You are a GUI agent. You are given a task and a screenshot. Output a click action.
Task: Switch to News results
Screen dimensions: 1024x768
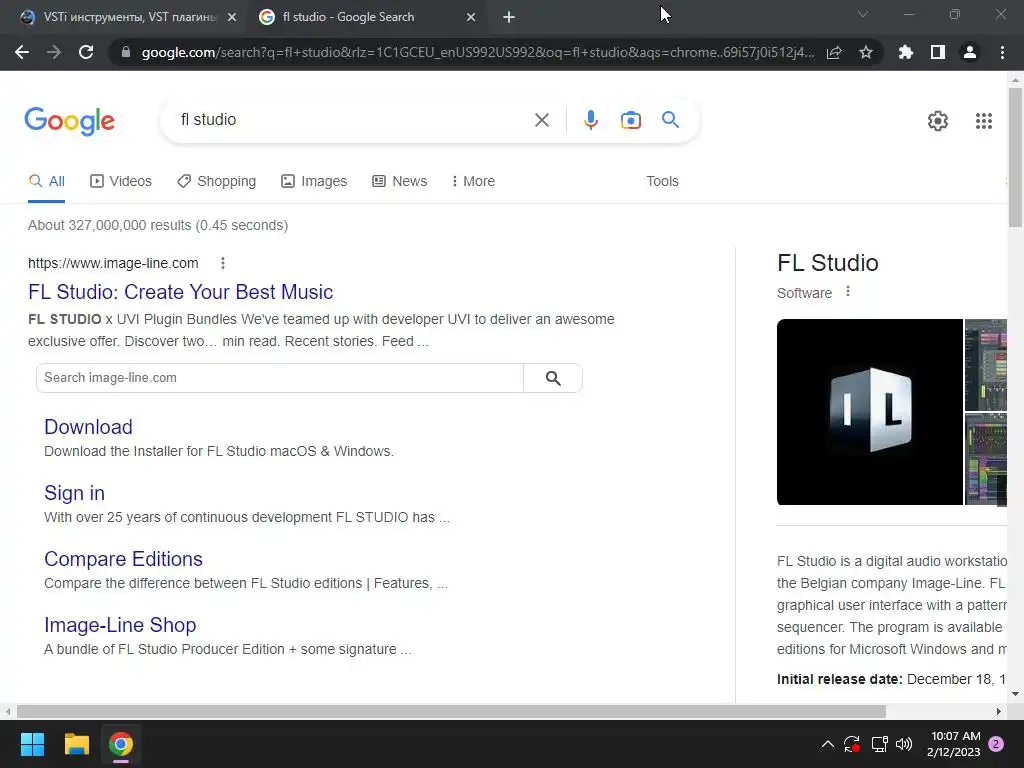click(x=400, y=182)
